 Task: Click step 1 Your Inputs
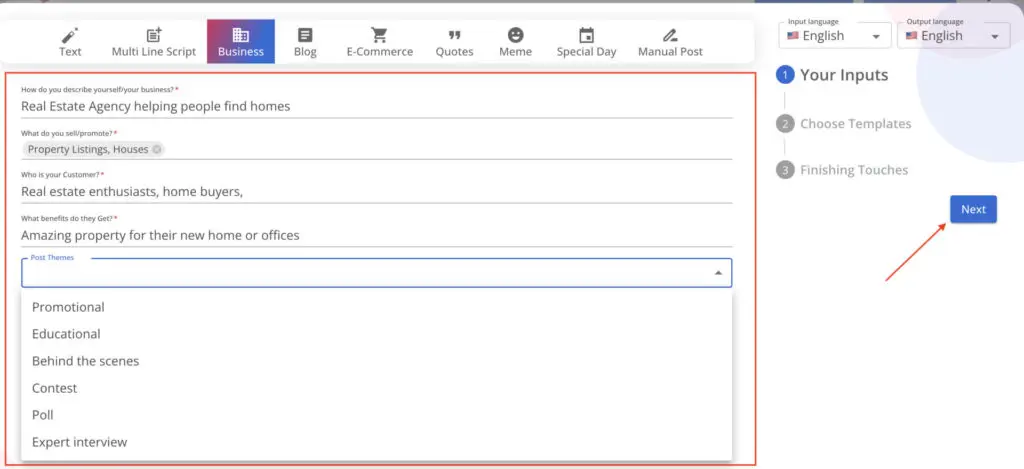832,75
